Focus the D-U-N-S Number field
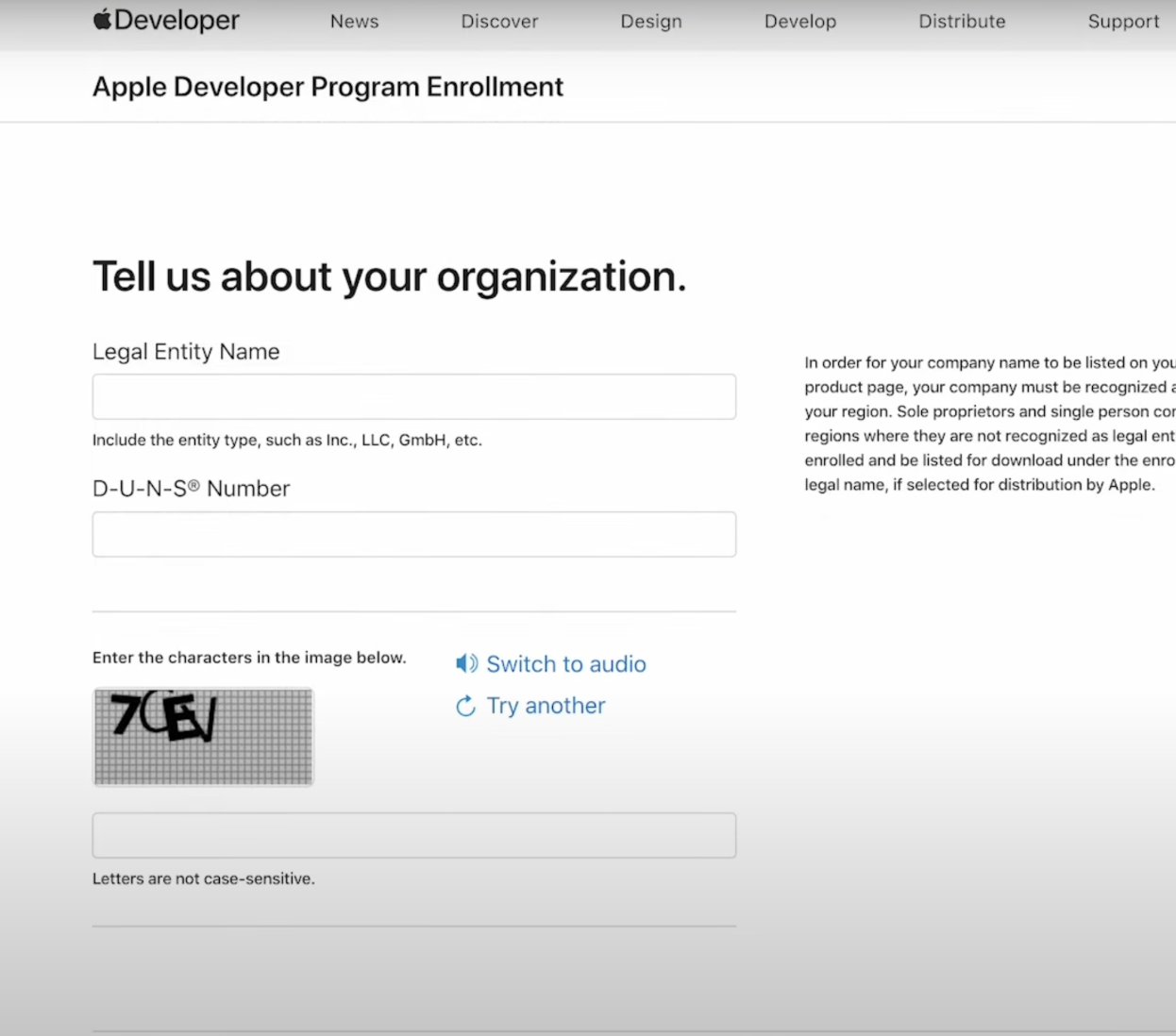Image resolution: width=1176 pixels, height=1036 pixels. tap(414, 534)
